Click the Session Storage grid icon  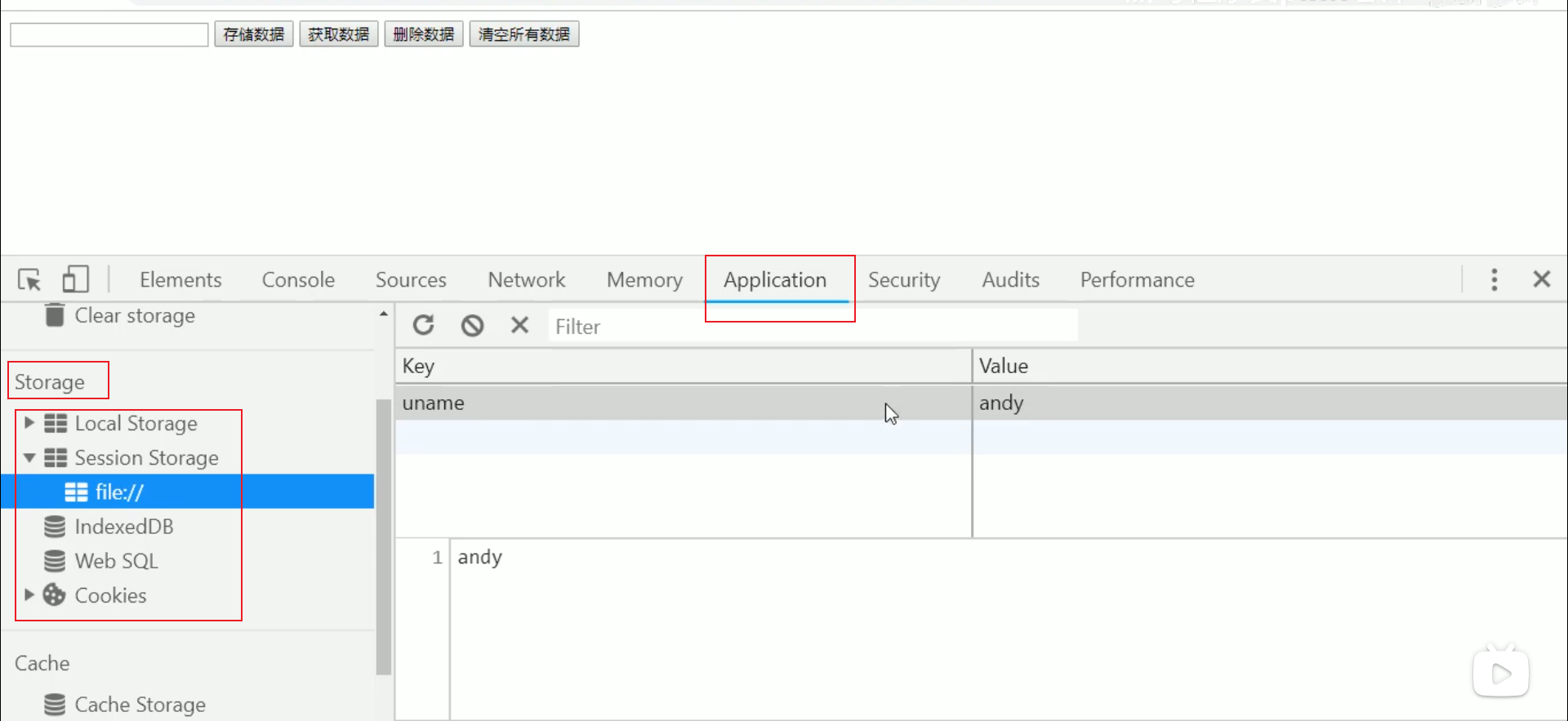pyautogui.click(x=56, y=458)
